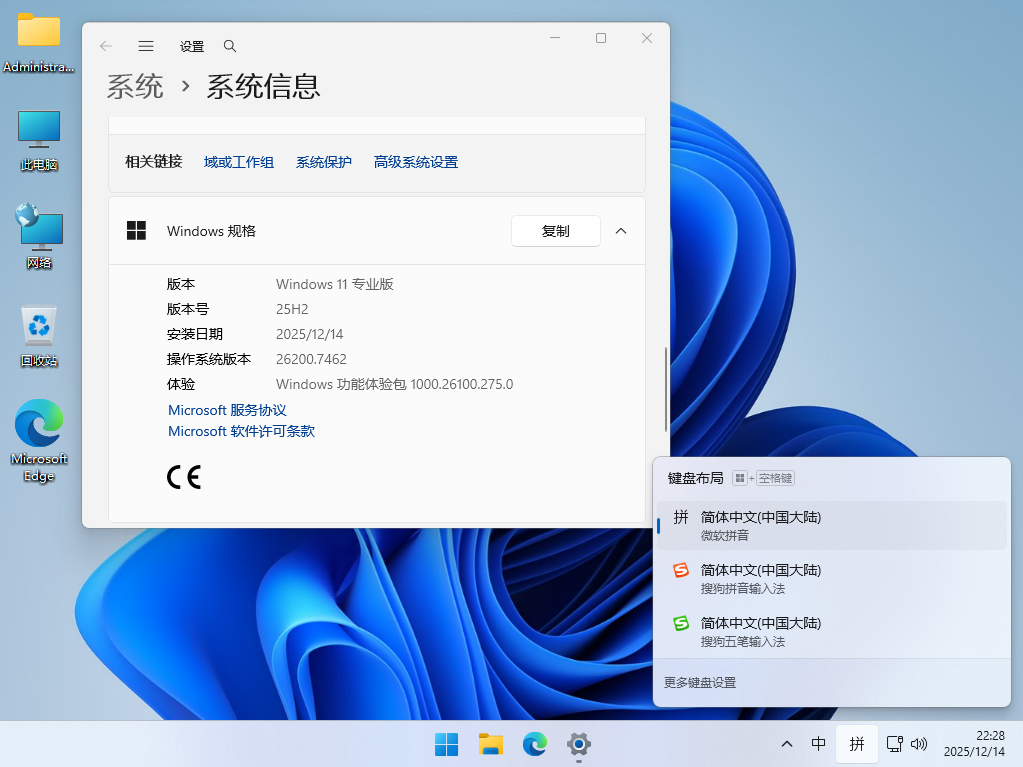Image resolution: width=1023 pixels, height=767 pixels.
Task: Click the 体验 label
Action: click(x=181, y=384)
